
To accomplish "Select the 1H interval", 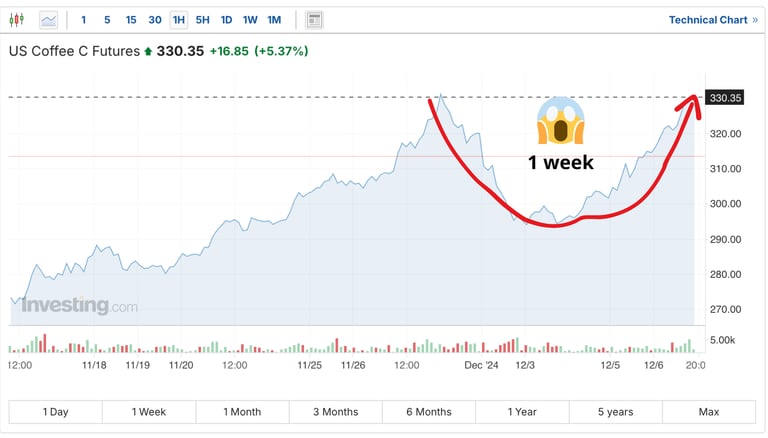I will click(x=179, y=19).
